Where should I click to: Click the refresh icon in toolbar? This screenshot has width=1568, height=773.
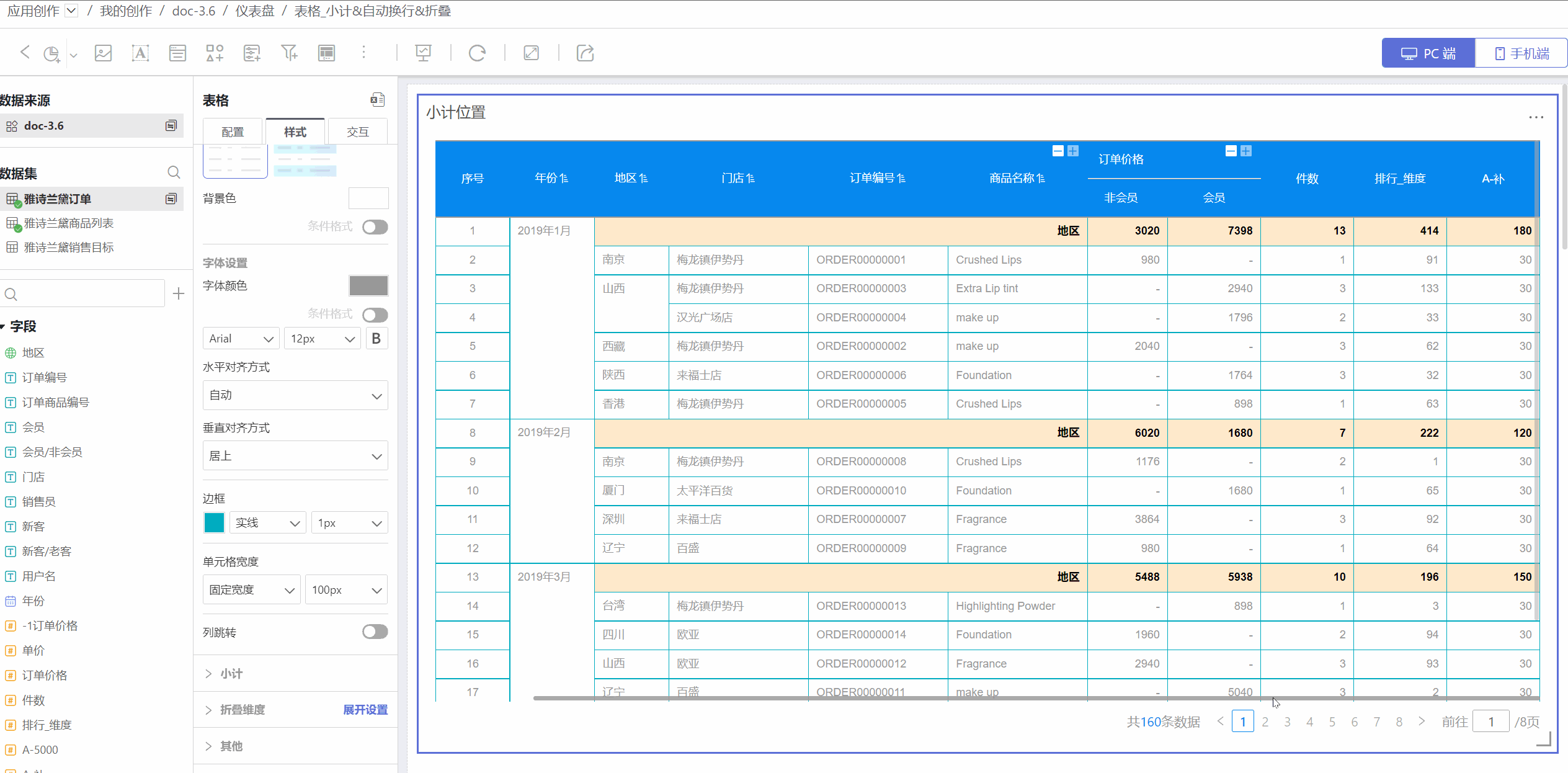[477, 53]
